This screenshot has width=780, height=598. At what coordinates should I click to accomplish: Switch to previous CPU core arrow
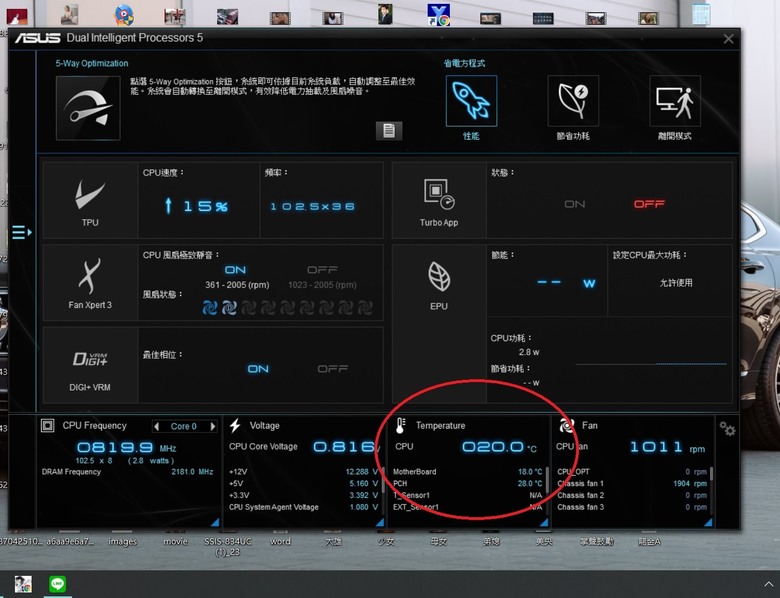(x=157, y=426)
